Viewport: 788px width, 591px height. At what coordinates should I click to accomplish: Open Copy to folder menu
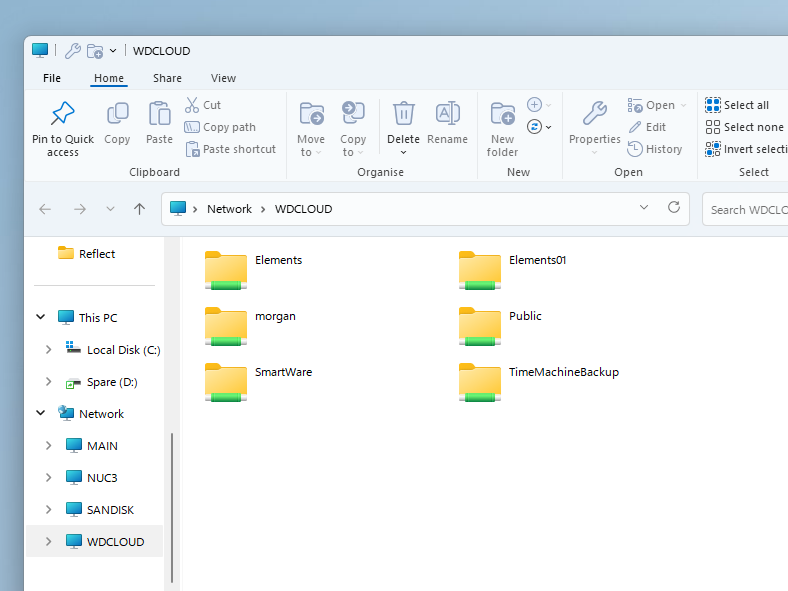click(353, 129)
